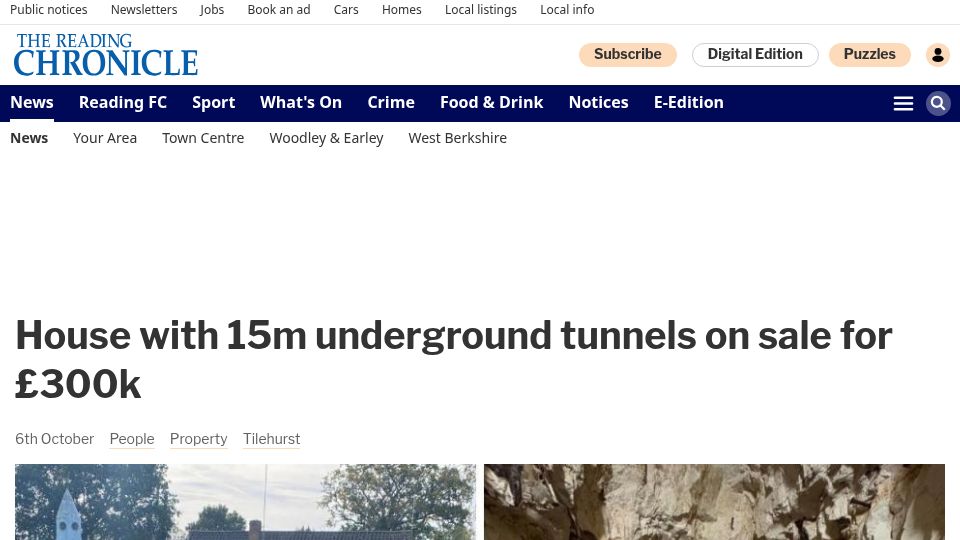Select the News main navigation item
The image size is (960, 540).
tap(32, 102)
